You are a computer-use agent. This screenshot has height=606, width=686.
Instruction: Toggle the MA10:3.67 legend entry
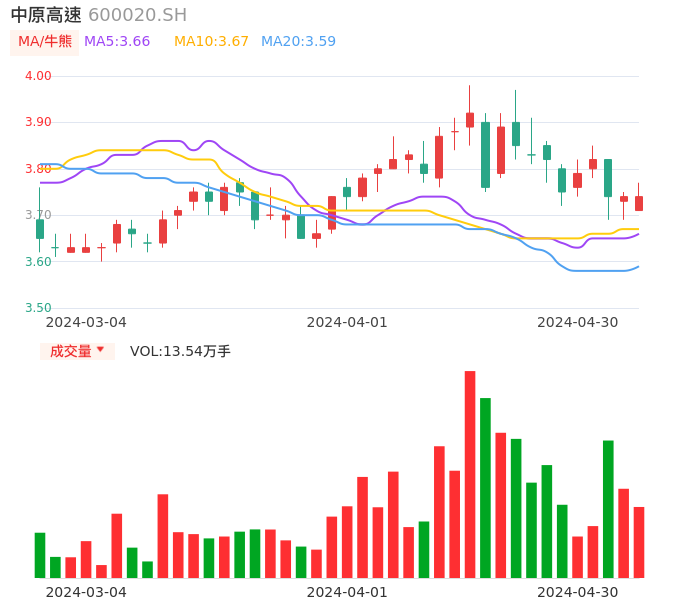[210, 42]
